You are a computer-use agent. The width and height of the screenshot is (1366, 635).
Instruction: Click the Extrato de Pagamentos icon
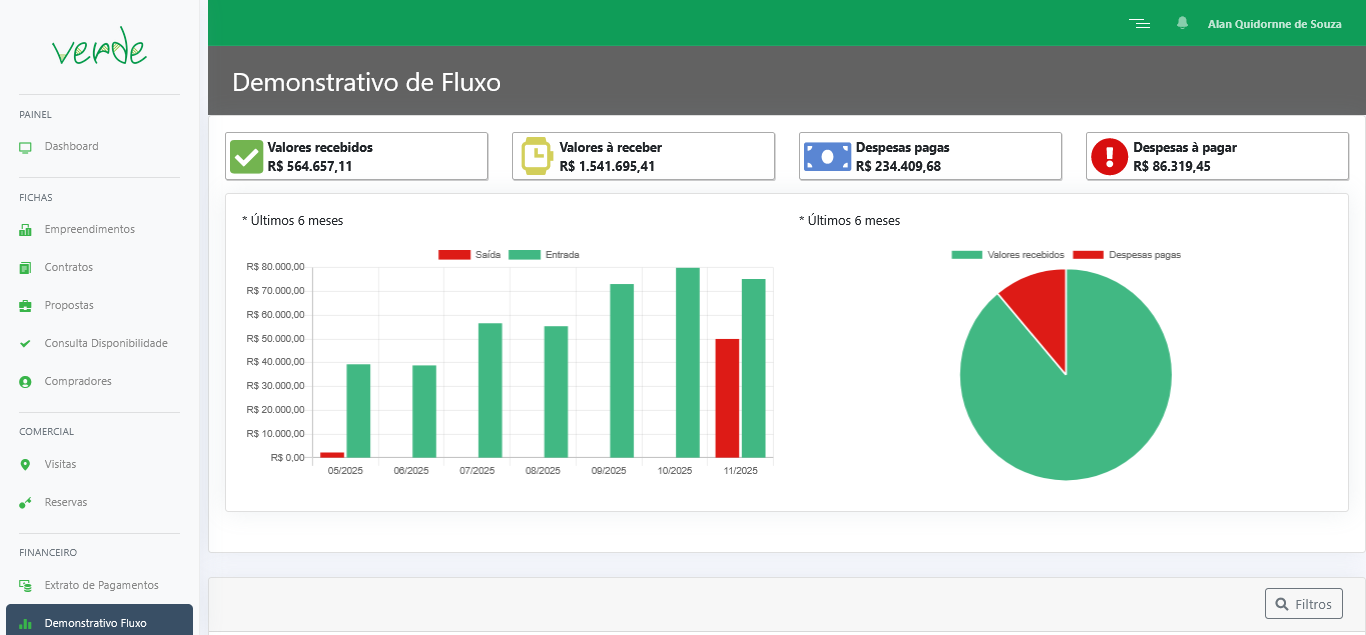pos(24,585)
